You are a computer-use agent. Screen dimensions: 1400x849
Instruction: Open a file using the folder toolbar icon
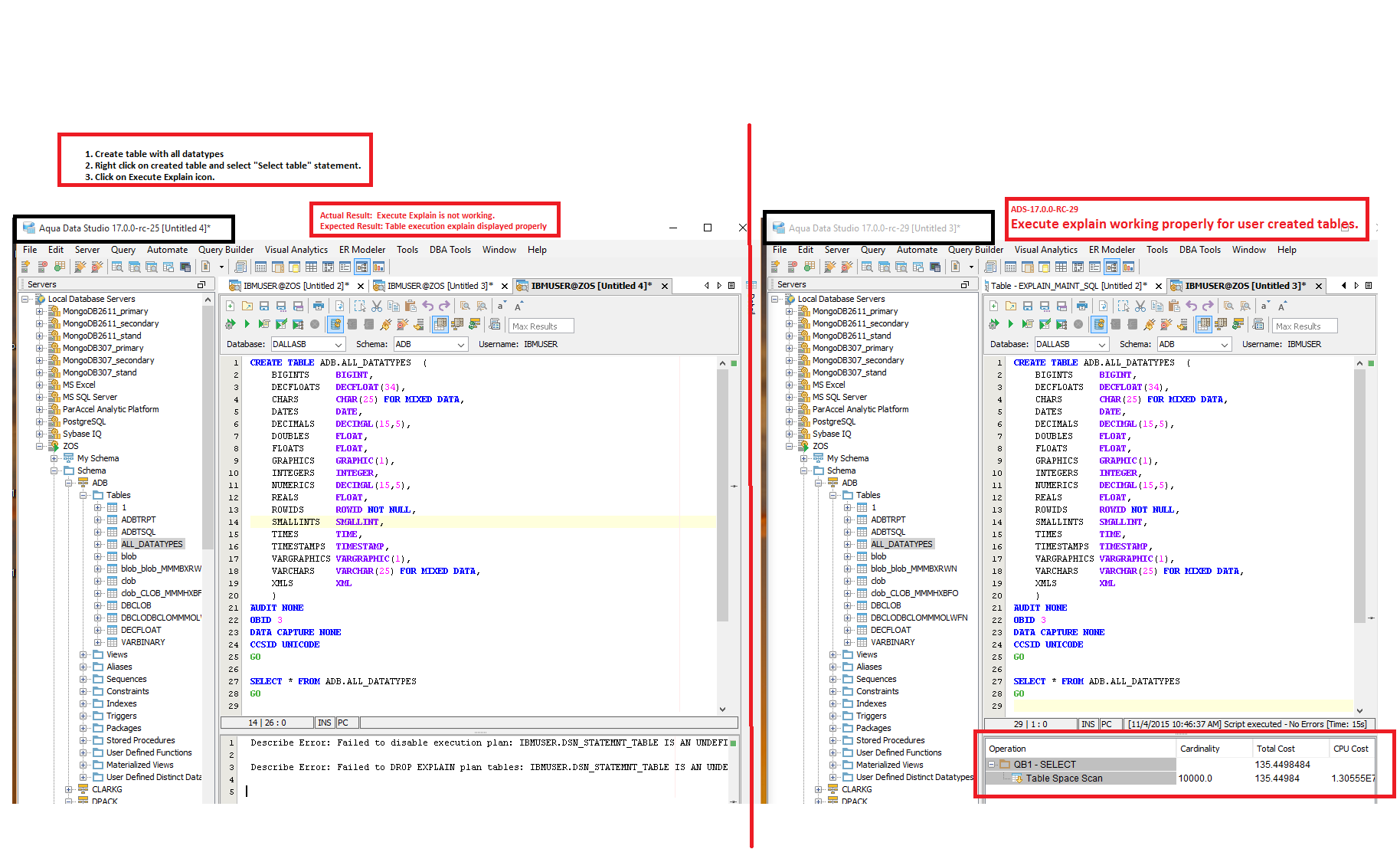[x=247, y=305]
